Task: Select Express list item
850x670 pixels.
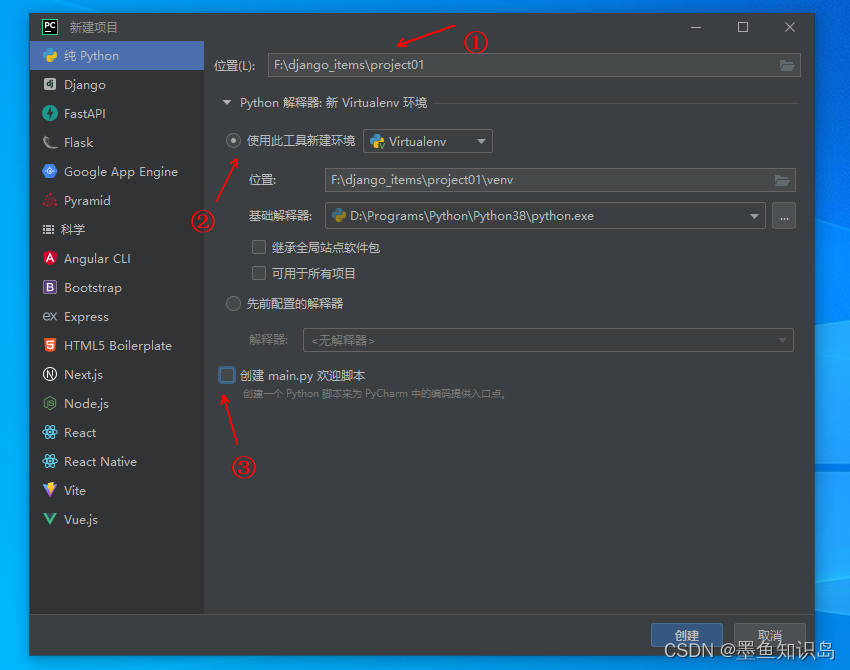Action: [117, 317]
